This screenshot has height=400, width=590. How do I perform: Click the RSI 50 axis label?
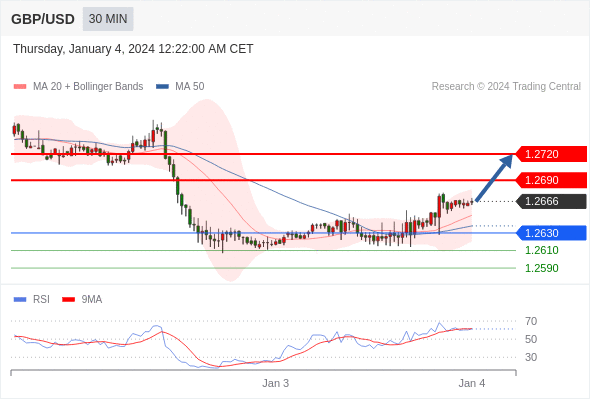click(x=531, y=339)
